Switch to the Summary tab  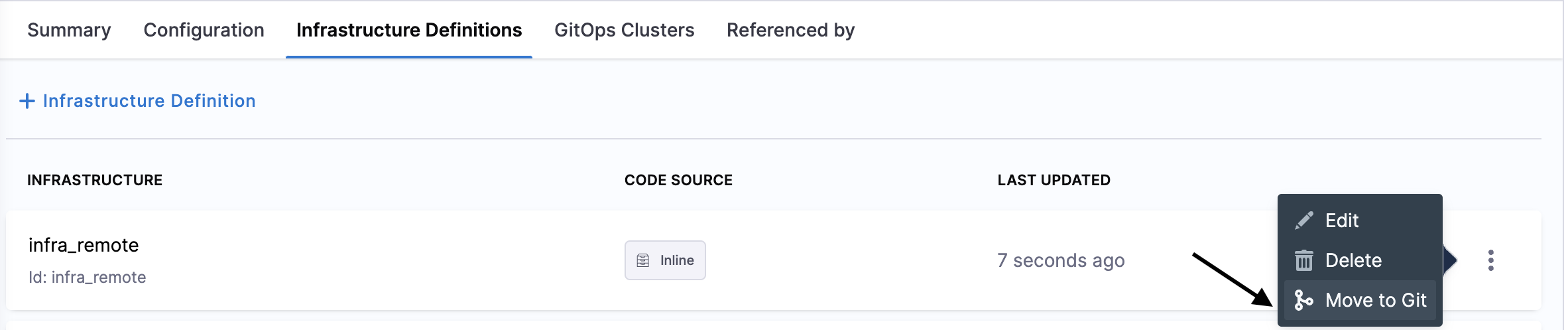coord(69,30)
